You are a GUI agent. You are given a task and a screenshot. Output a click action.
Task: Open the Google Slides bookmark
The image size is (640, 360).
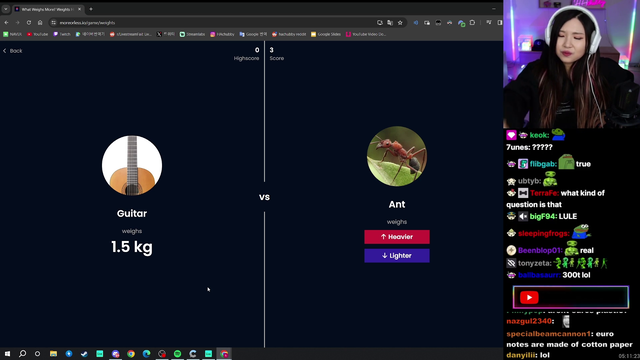tap(326, 34)
